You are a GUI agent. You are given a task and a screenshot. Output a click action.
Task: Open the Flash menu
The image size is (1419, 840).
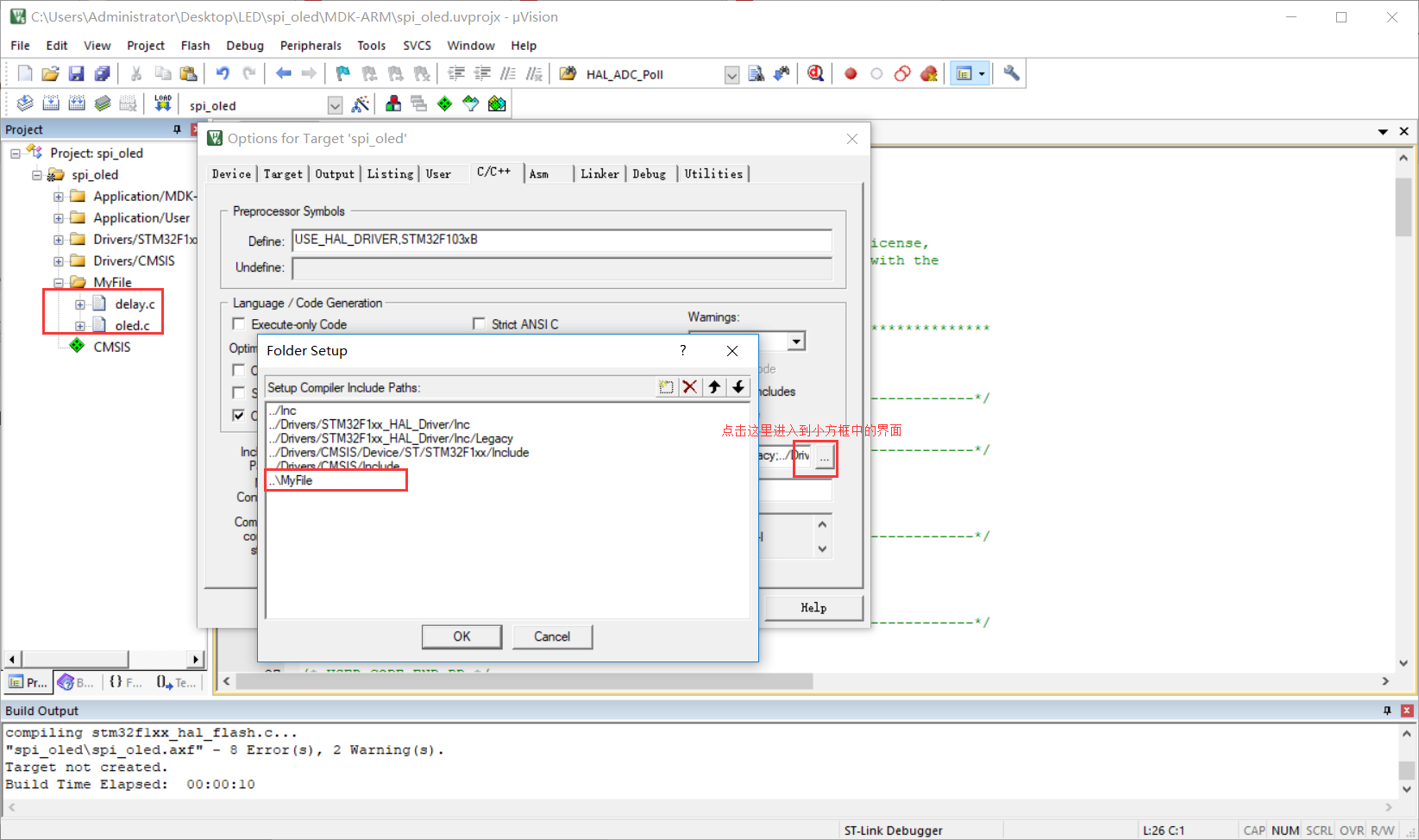point(196,46)
